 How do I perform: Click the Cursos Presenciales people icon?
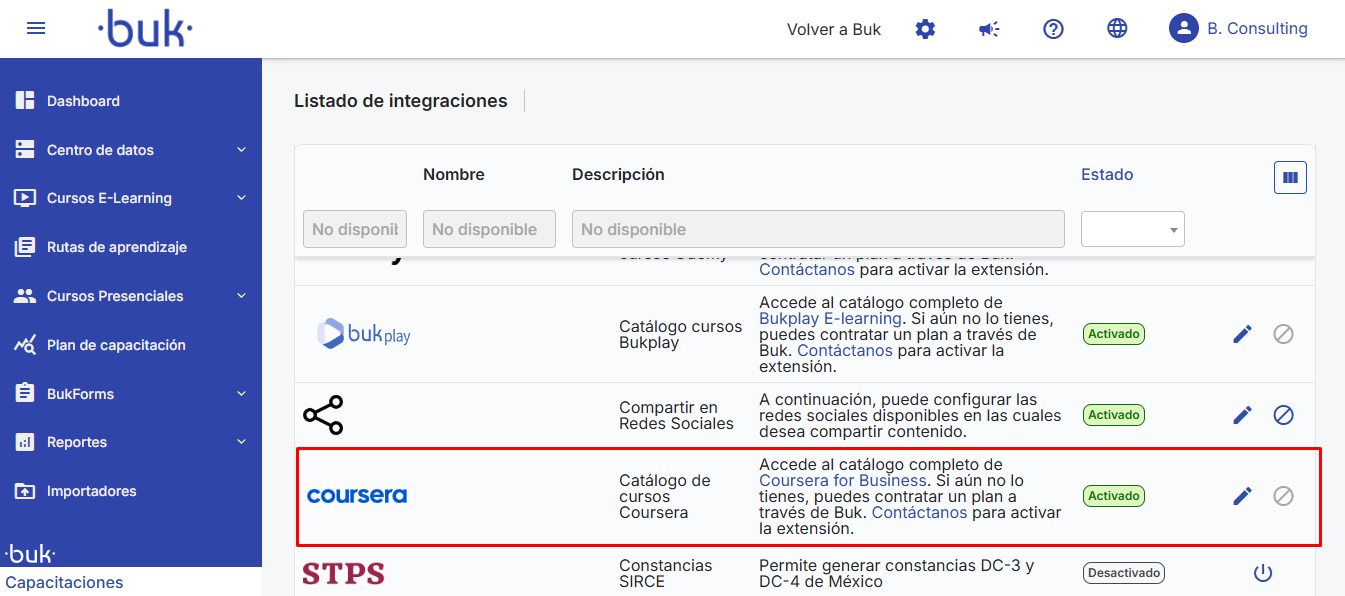(25, 296)
